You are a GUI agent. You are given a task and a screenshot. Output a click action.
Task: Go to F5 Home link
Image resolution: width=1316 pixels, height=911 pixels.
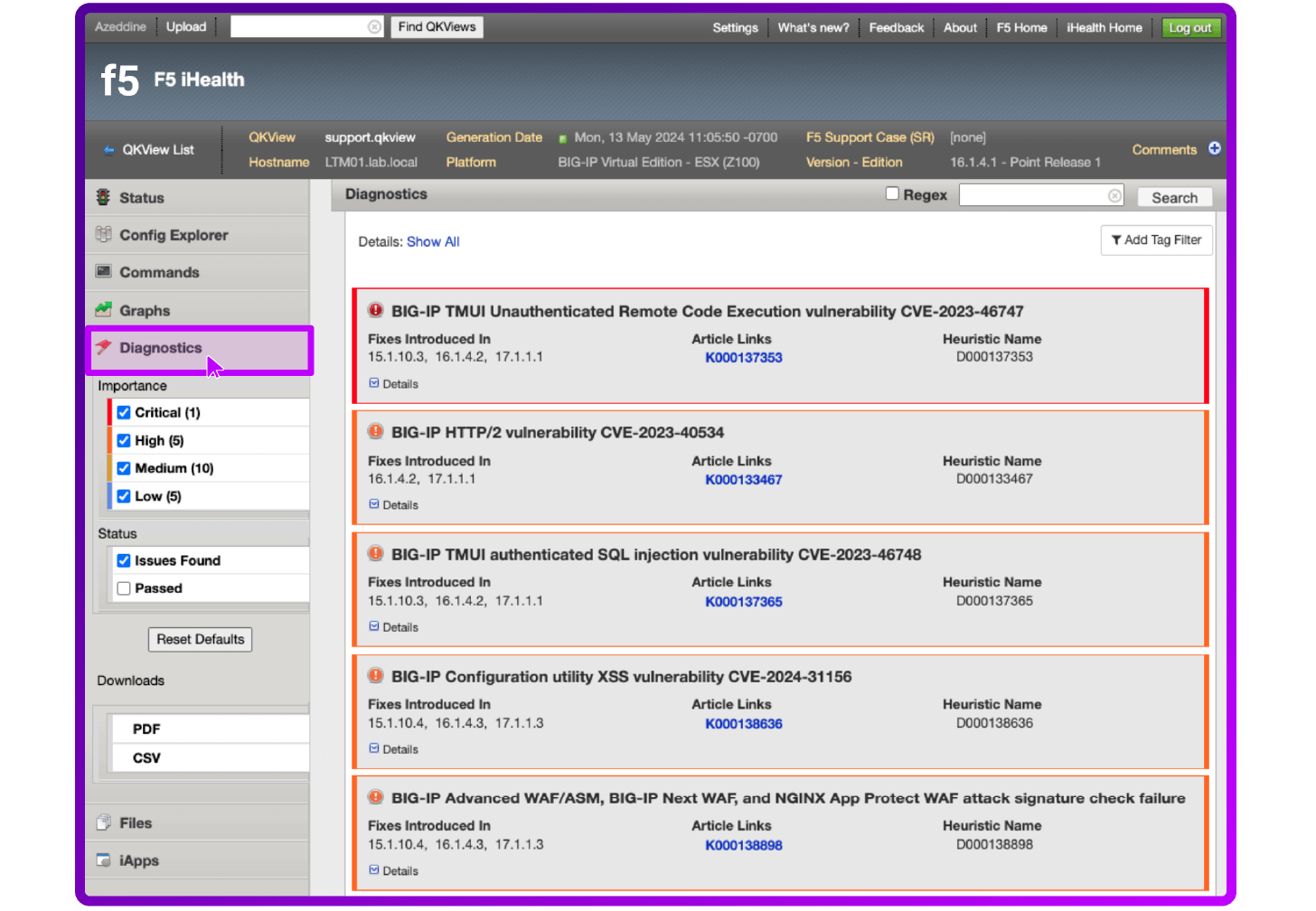1021,28
